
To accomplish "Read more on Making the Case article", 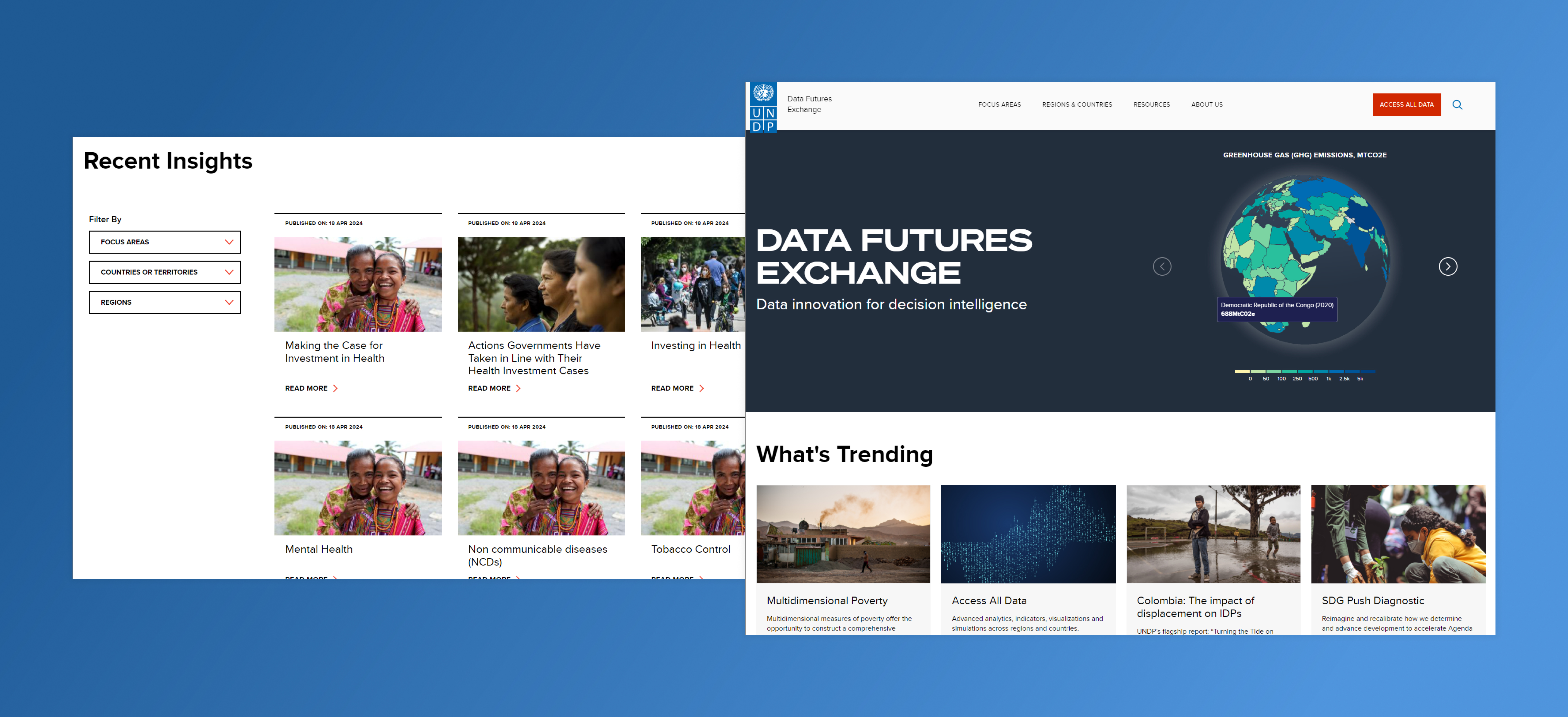I will click(306, 388).
